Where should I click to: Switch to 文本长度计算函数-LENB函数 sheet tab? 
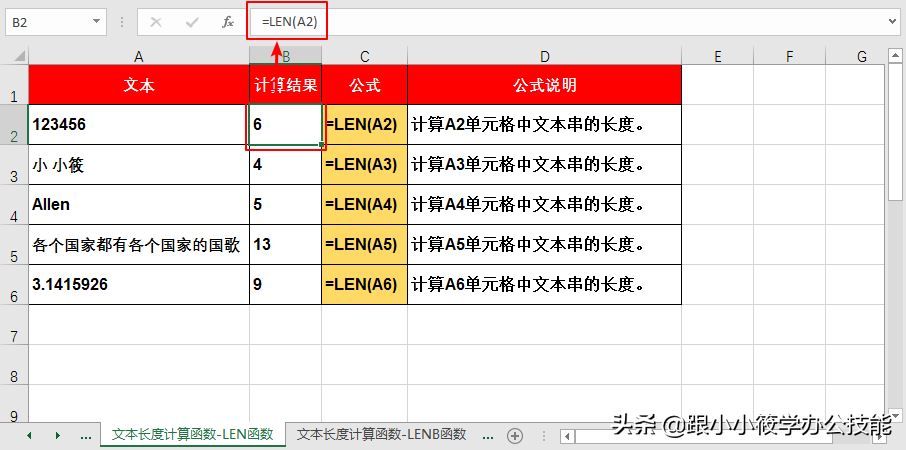tap(381, 434)
